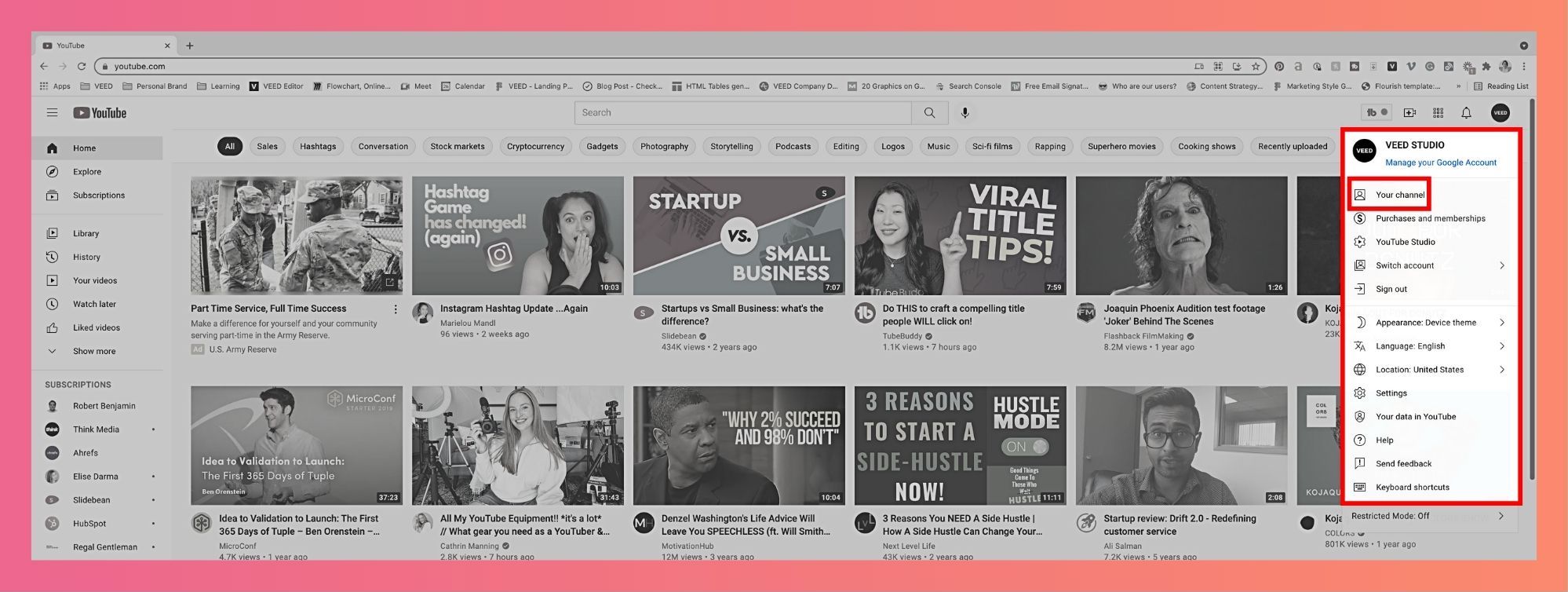Open the hamburger guide menu
This screenshot has height=592, width=1568.
[52, 113]
